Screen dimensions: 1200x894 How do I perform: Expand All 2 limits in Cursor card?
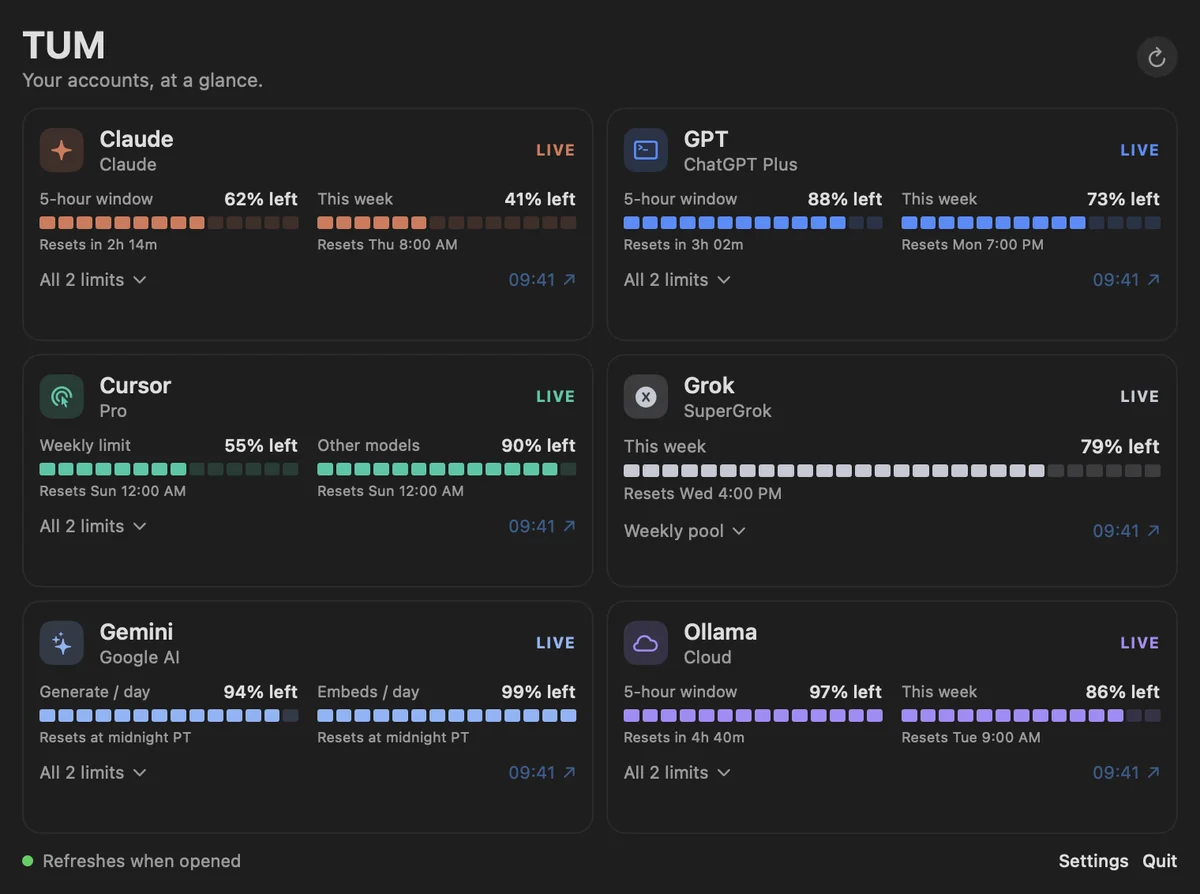tap(93, 526)
